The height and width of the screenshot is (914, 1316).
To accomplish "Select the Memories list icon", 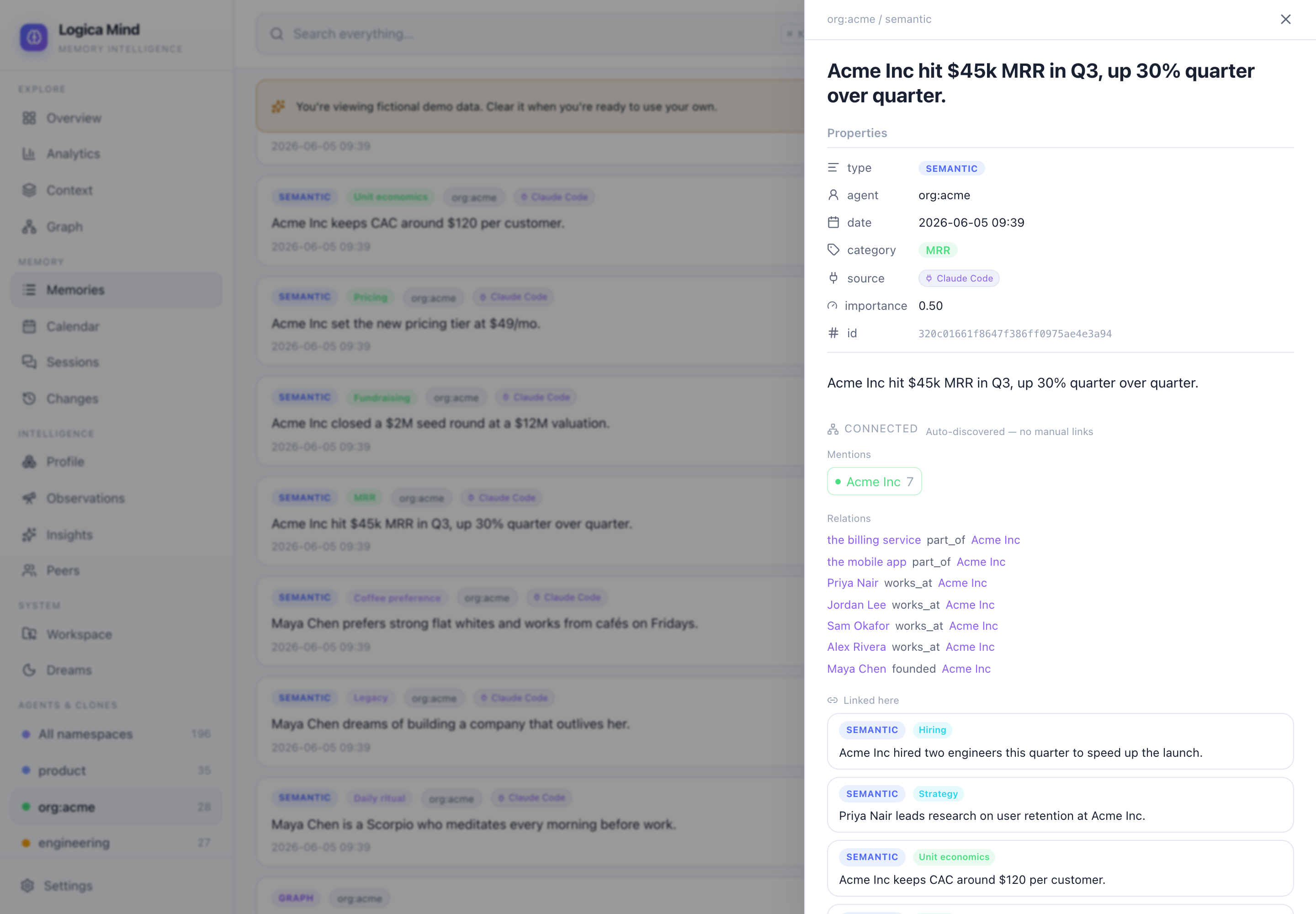I will 29,290.
